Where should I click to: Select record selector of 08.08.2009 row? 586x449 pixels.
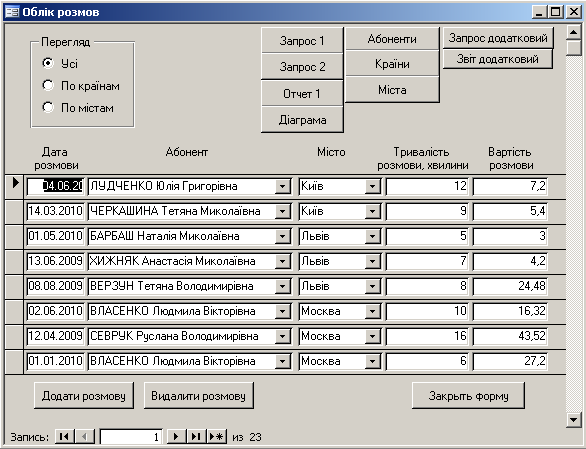click(14, 286)
